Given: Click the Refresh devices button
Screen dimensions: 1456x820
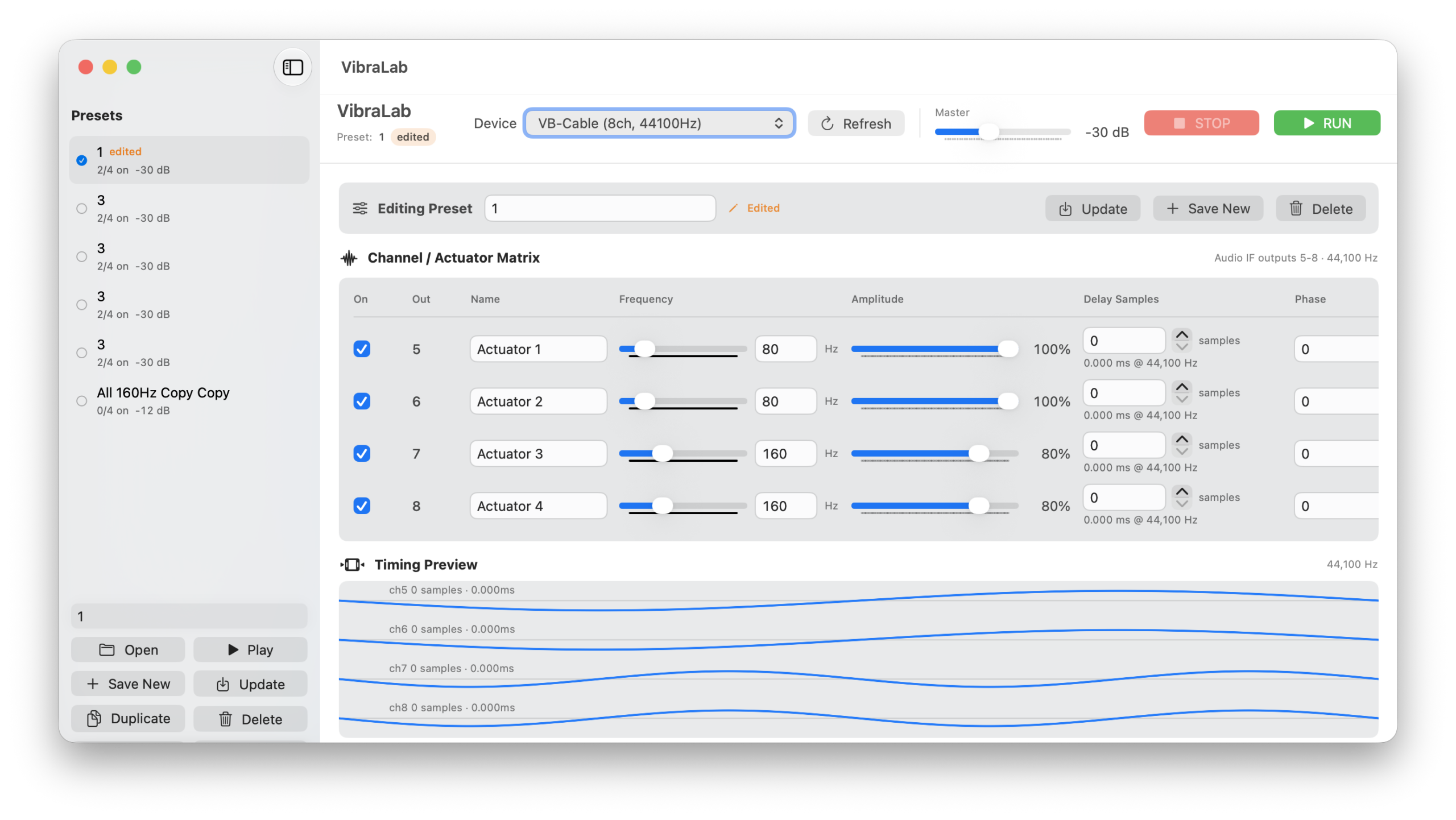Looking at the screenshot, I should pyautogui.click(x=855, y=123).
